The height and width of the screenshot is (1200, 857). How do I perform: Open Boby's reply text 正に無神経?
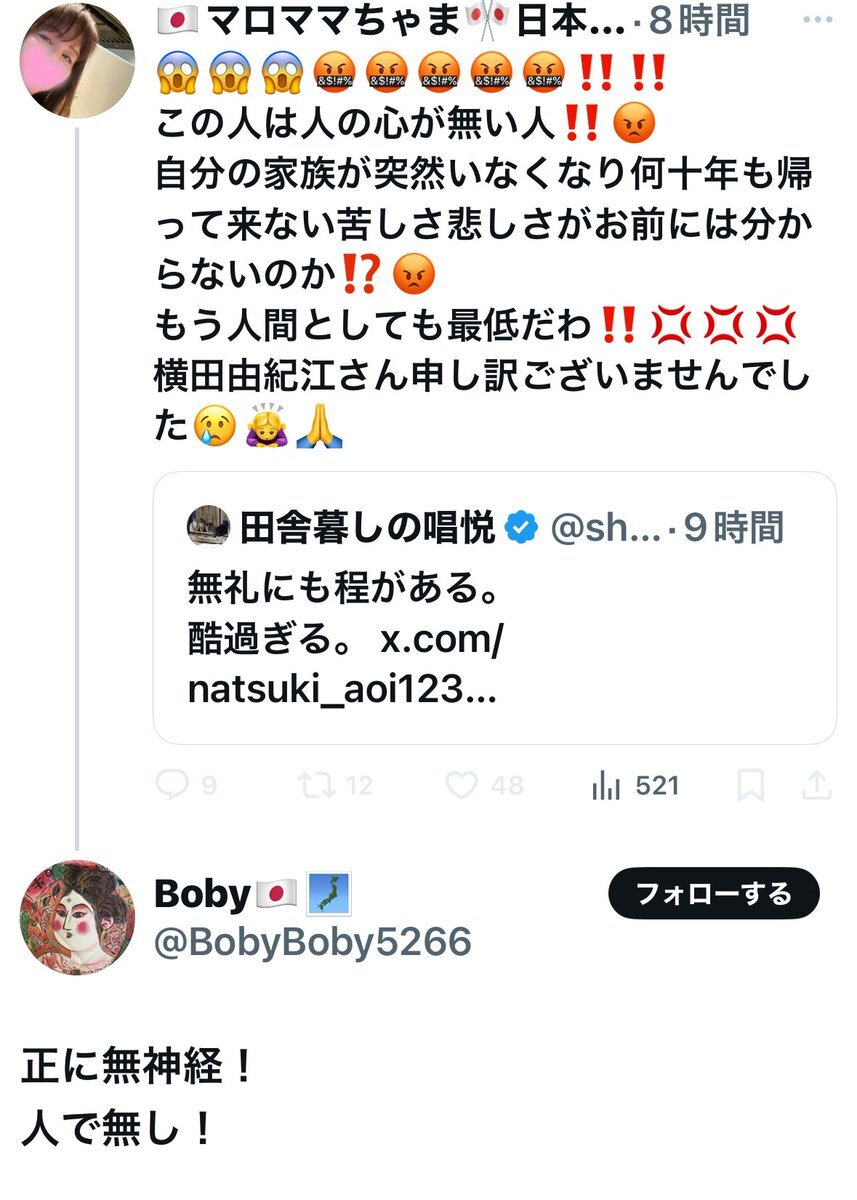[138, 1068]
